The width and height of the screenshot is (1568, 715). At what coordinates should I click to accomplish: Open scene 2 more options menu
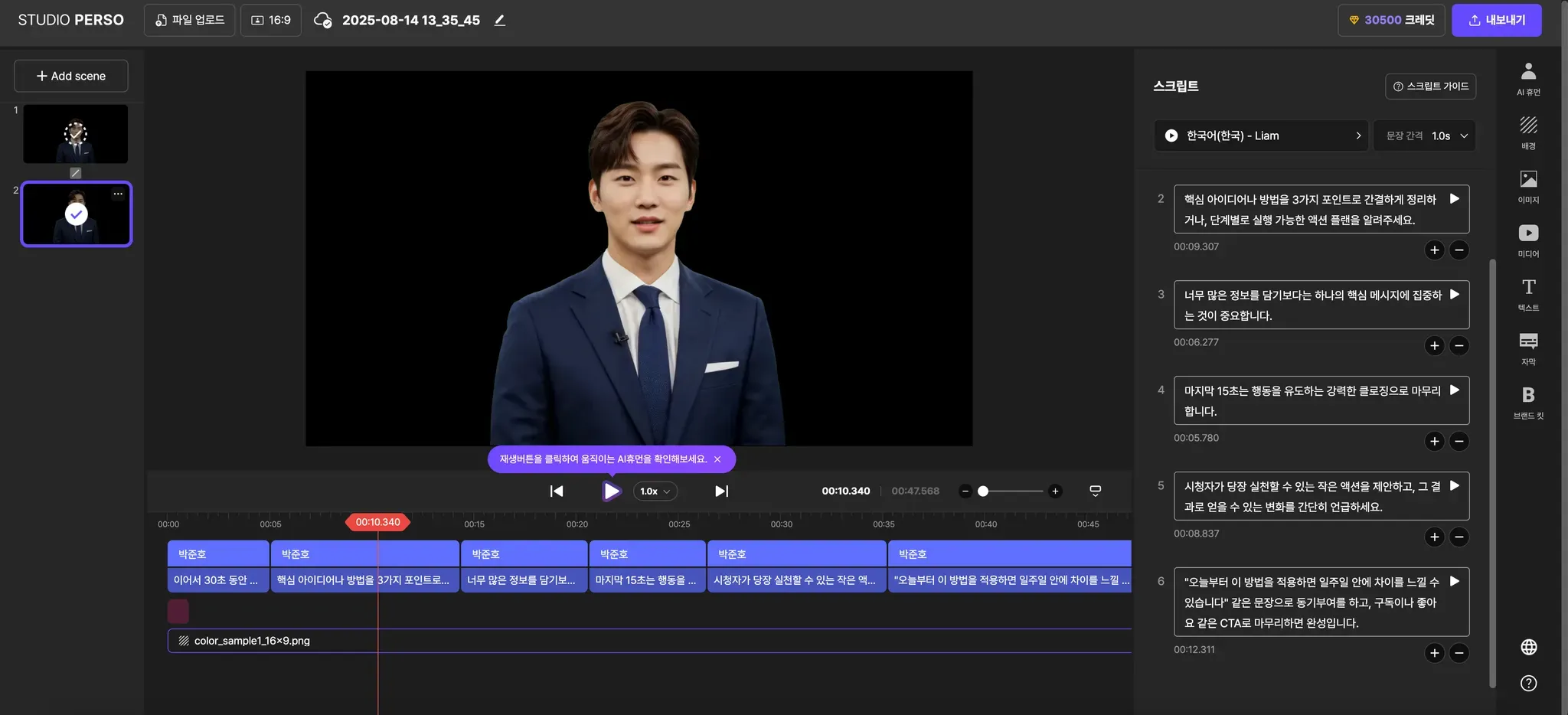118,194
